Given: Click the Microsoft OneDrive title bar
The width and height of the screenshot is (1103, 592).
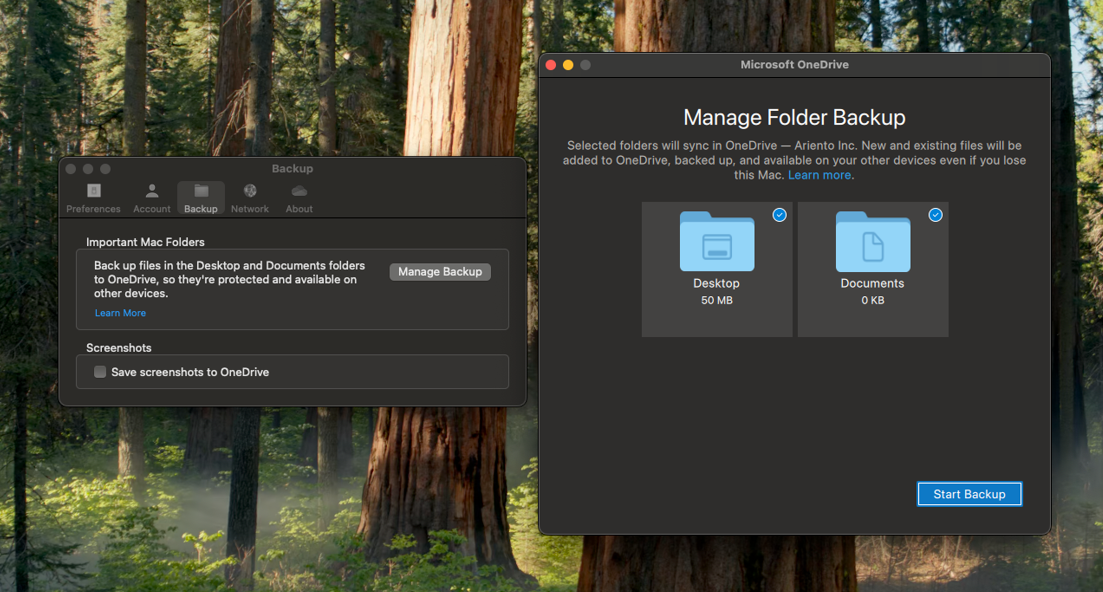Looking at the screenshot, I should tap(794, 64).
